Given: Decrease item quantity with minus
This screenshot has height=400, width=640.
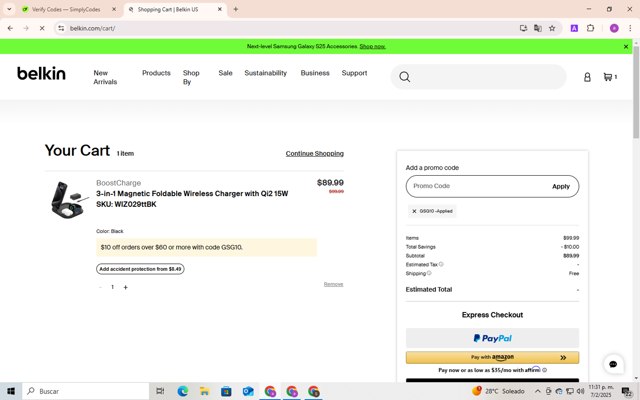Looking at the screenshot, I should coord(100,287).
